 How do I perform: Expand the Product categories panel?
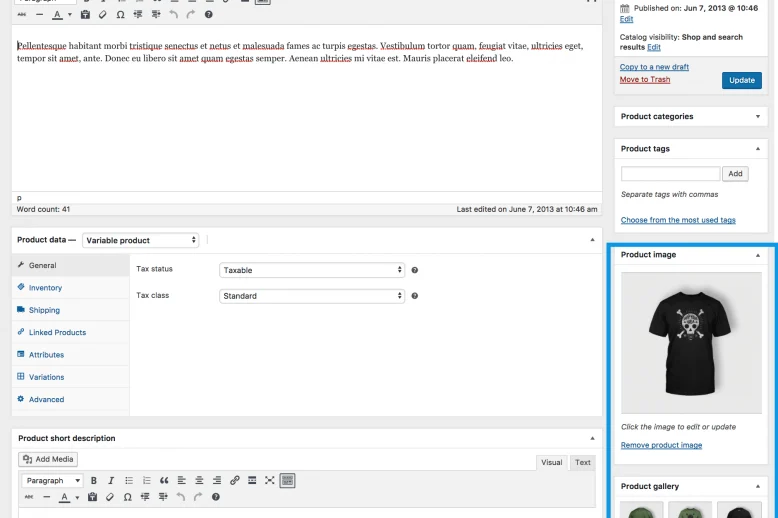[757, 117]
